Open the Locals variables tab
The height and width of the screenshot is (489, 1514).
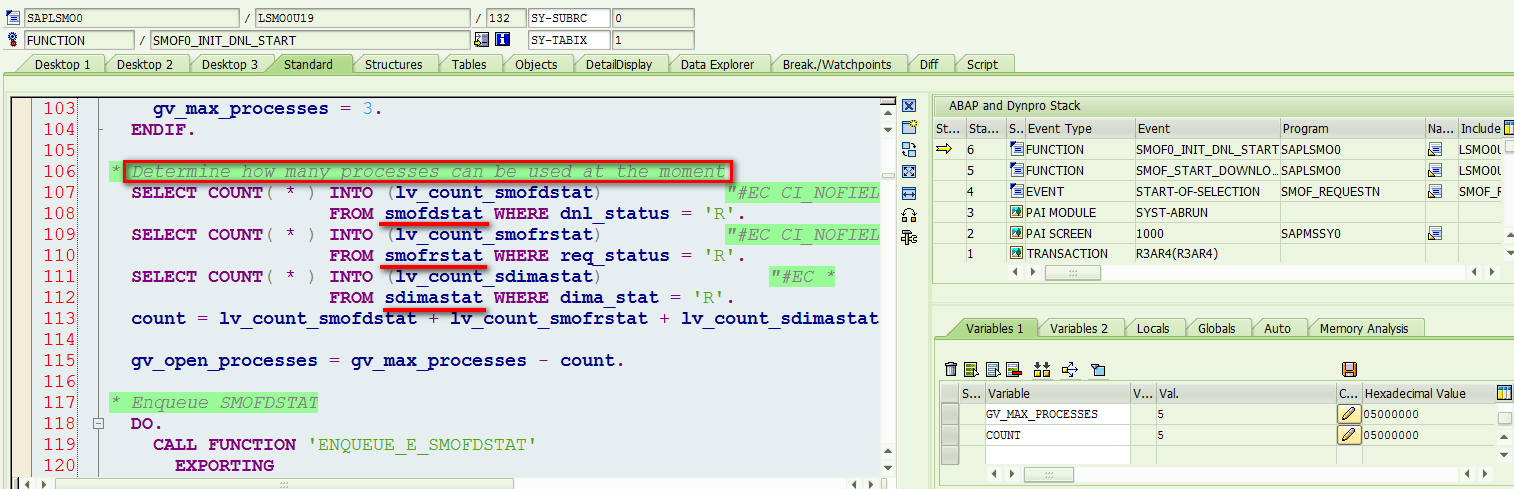(x=1152, y=328)
